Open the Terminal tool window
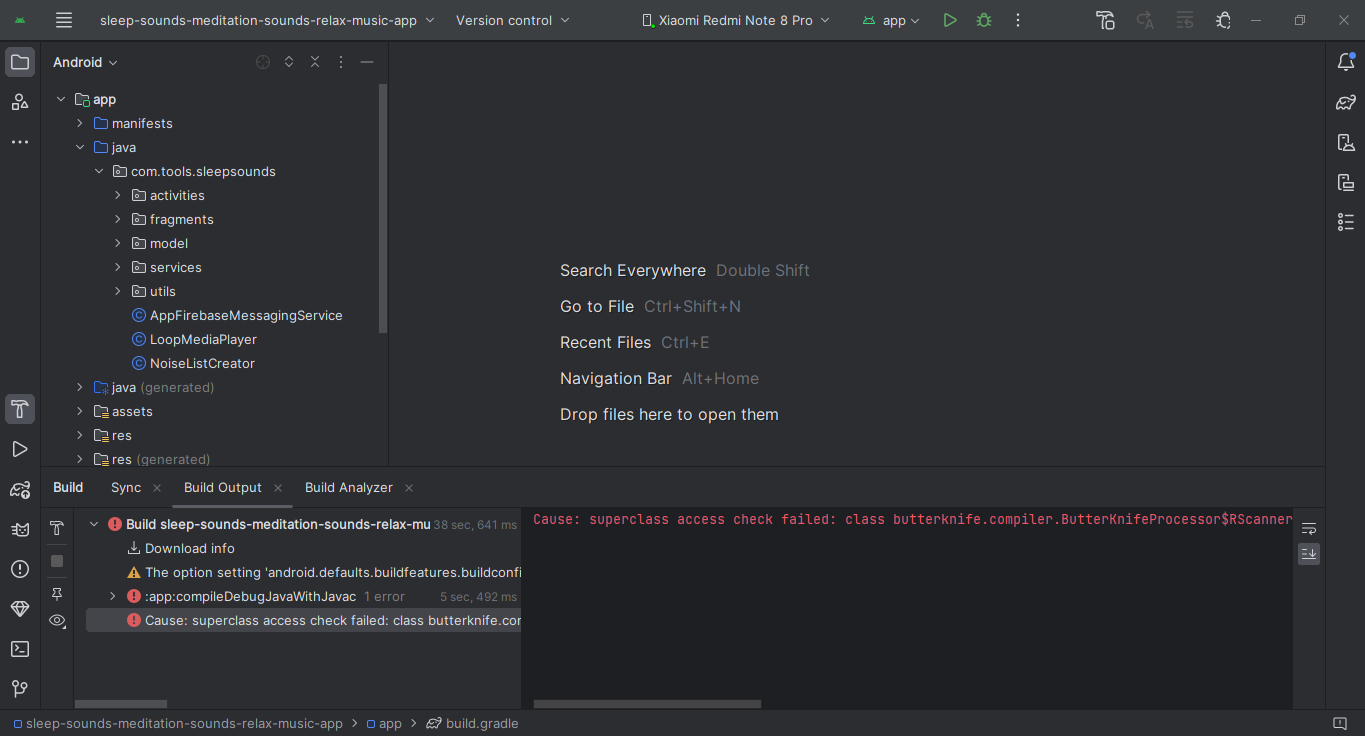This screenshot has height=736, width=1365. pos(20,649)
